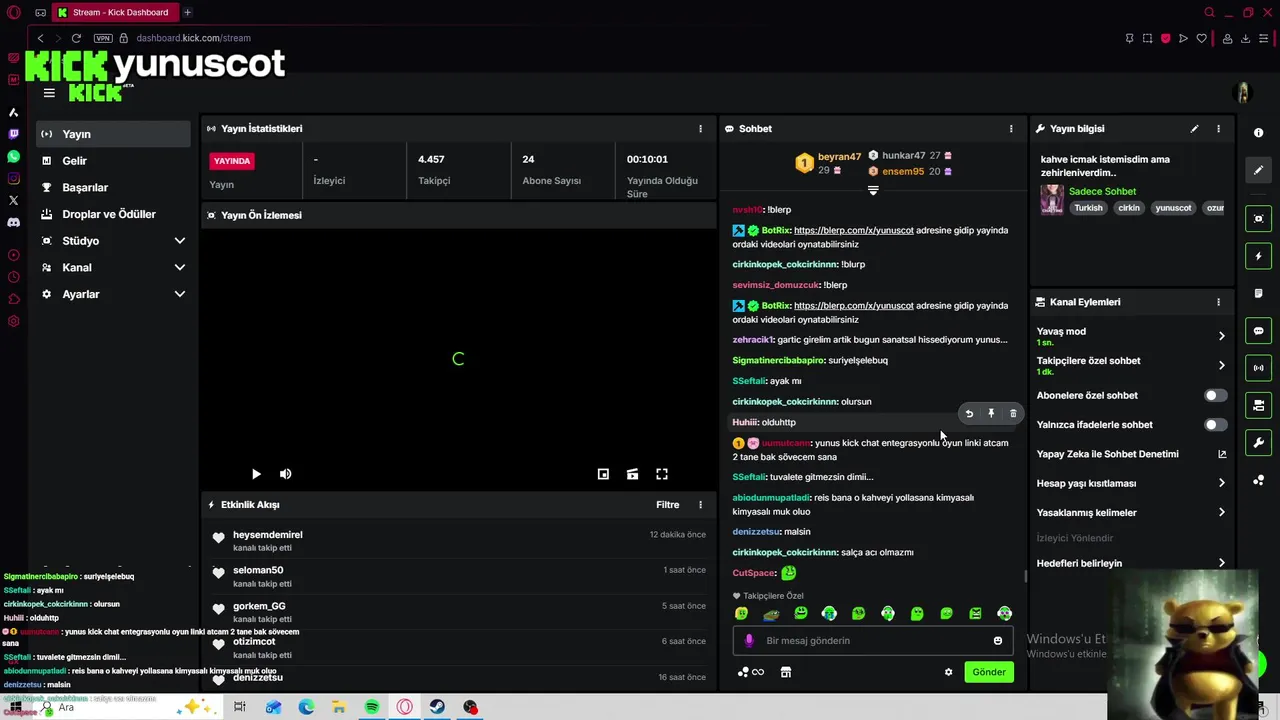Open Sohbet panel three-dot menu
1280x720 pixels.
(x=1011, y=129)
